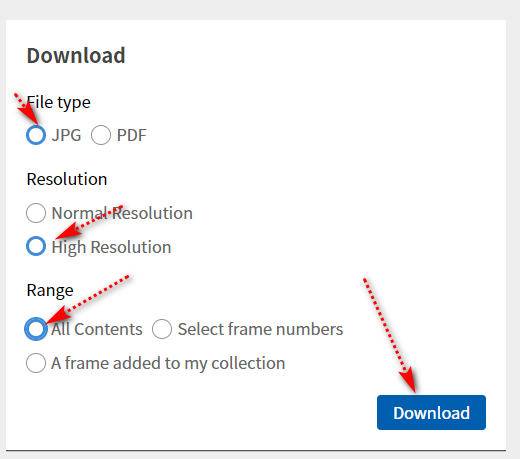Select the JPG file type radio button

[36, 135]
